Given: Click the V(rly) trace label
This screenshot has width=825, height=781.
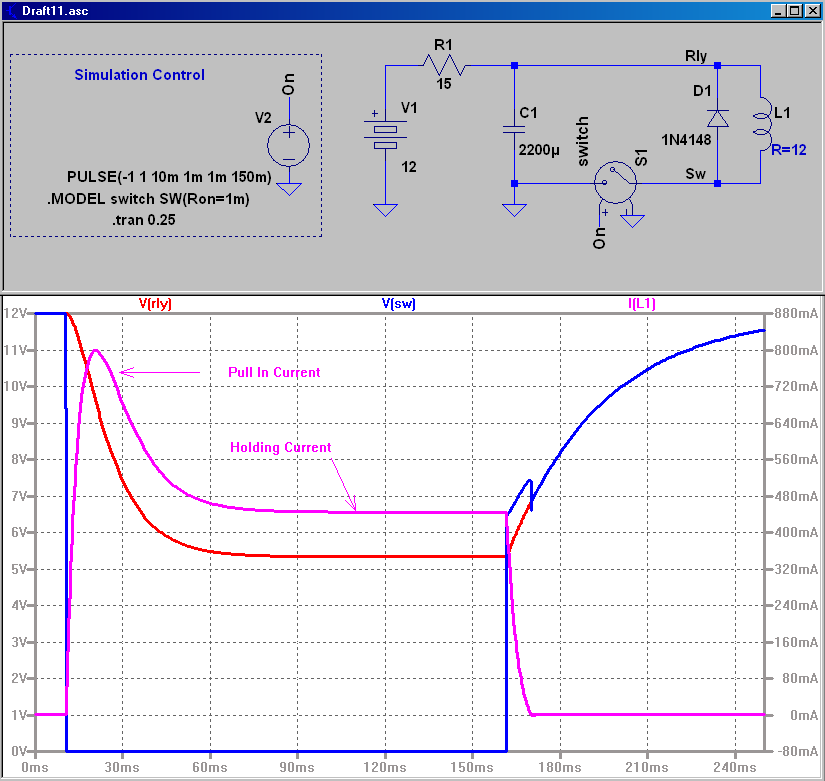Looking at the screenshot, I should click(x=155, y=304).
